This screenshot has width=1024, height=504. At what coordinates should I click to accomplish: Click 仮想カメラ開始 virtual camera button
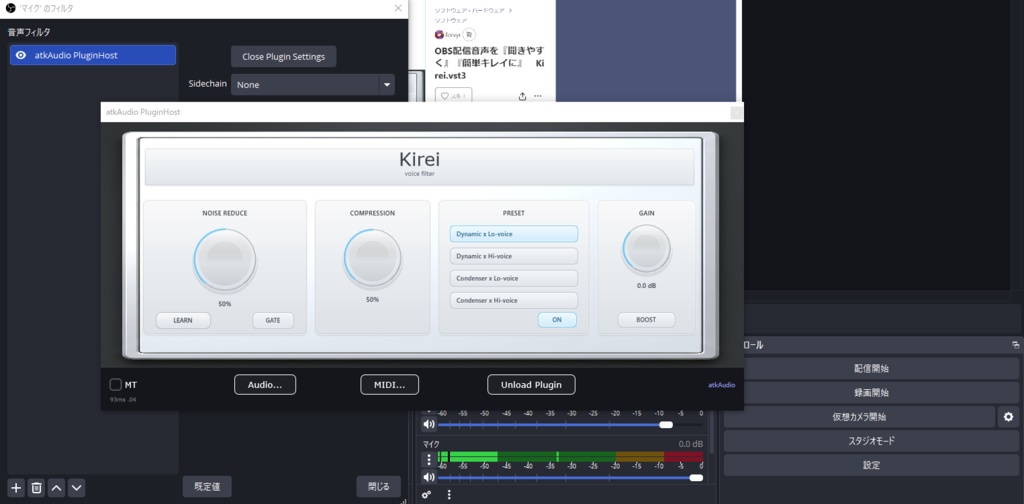pyautogui.click(x=859, y=417)
